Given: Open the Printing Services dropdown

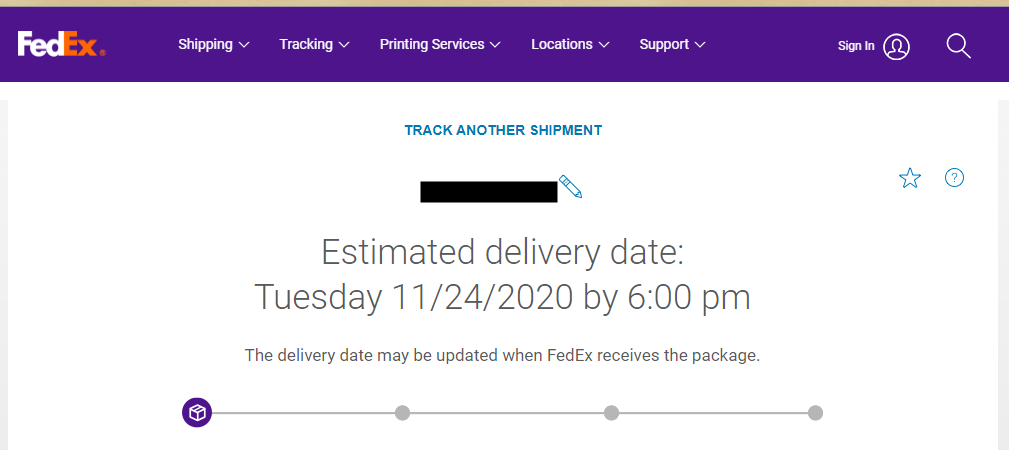Looking at the screenshot, I should point(440,45).
